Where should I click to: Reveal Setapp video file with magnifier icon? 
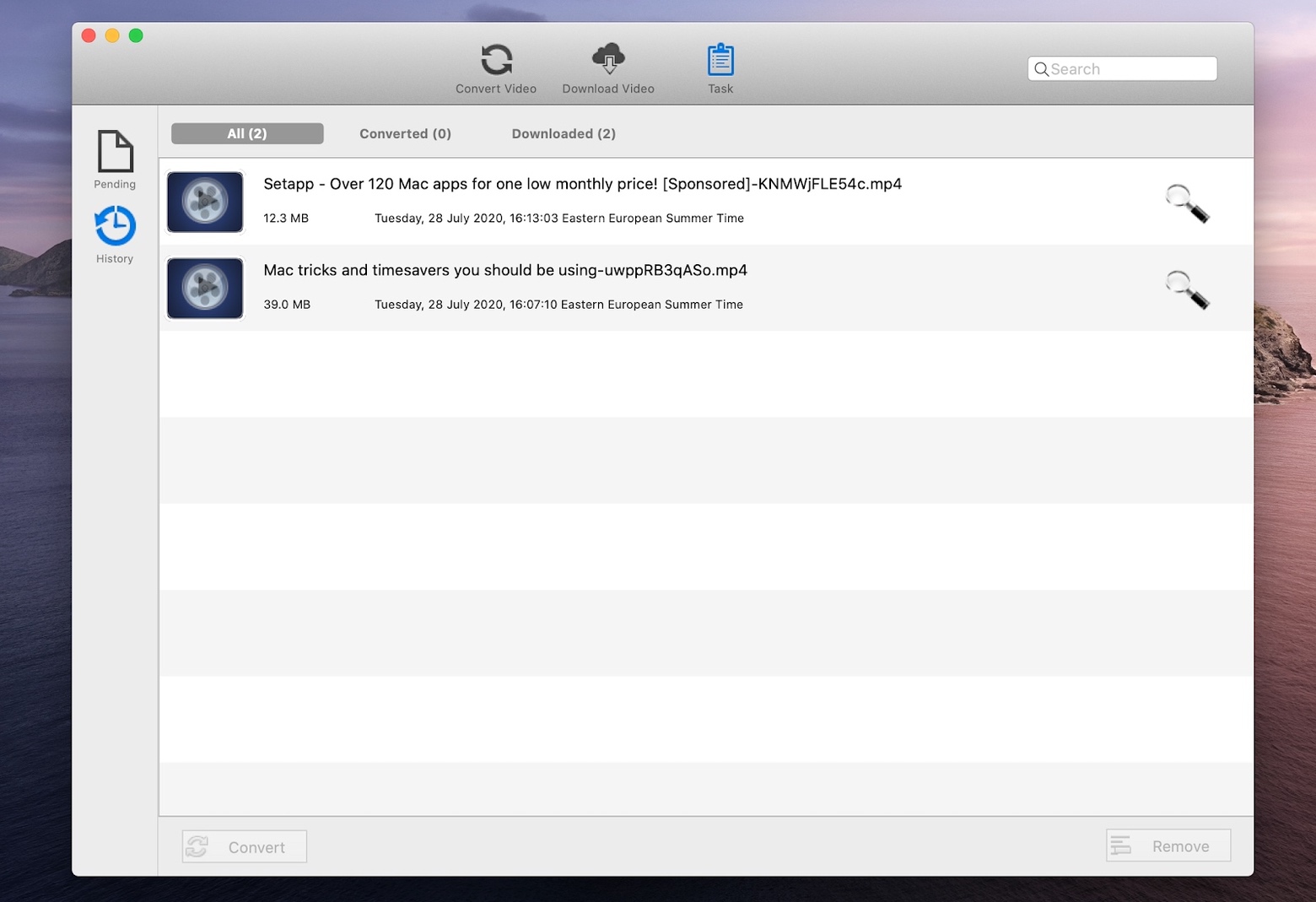coord(1187,203)
